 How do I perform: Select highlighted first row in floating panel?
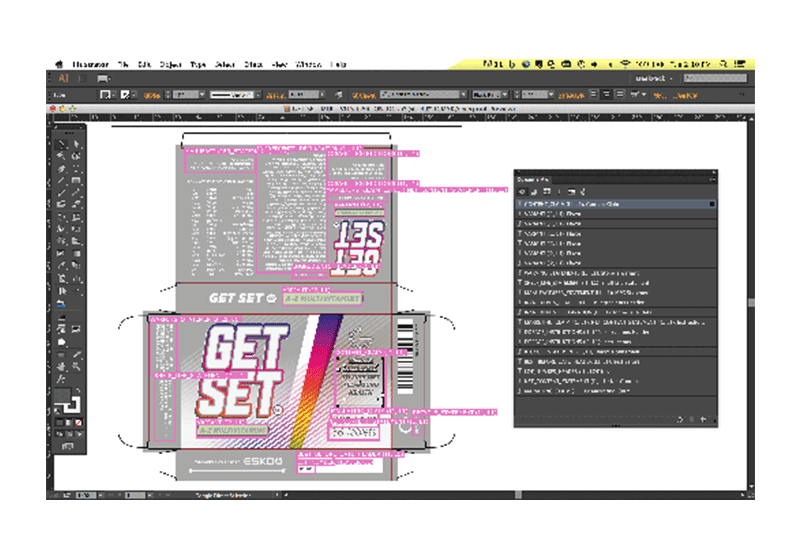615,204
